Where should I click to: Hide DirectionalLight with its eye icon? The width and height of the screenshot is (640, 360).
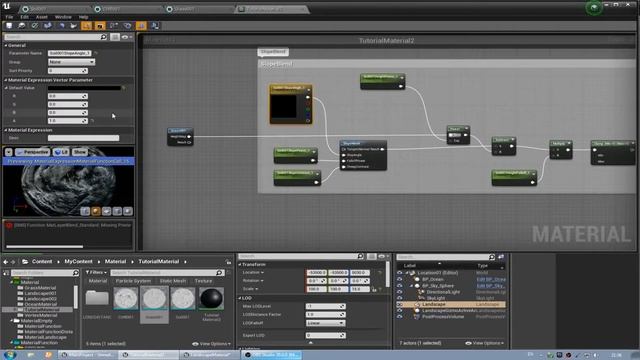tap(400, 292)
